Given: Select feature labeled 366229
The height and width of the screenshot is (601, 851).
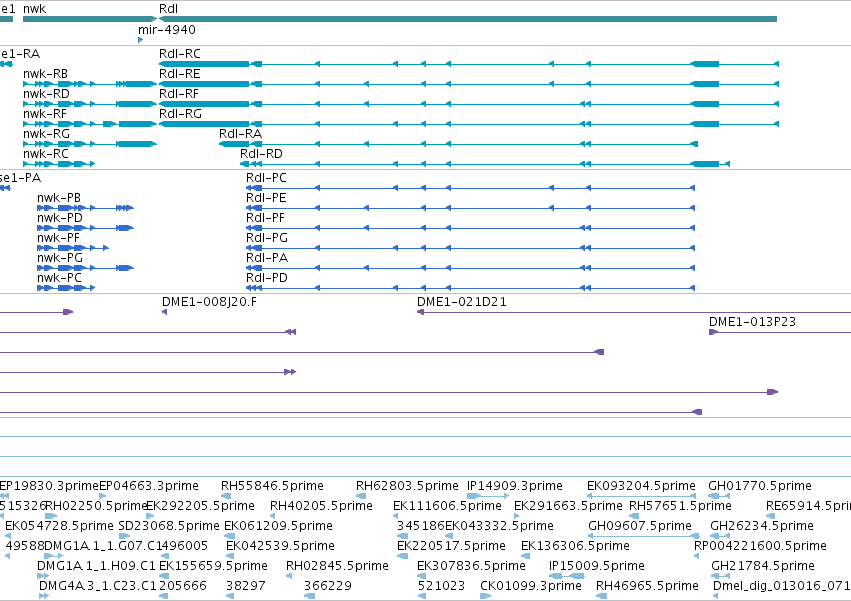Looking at the screenshot, I should click(x=328, y=586).
